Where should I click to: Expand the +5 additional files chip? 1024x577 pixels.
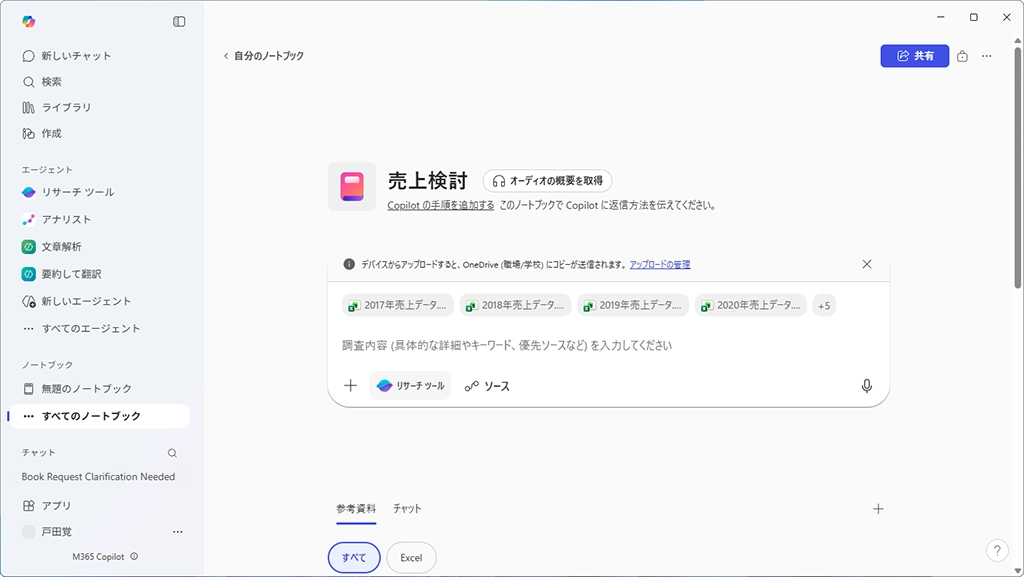pos(824,306)
